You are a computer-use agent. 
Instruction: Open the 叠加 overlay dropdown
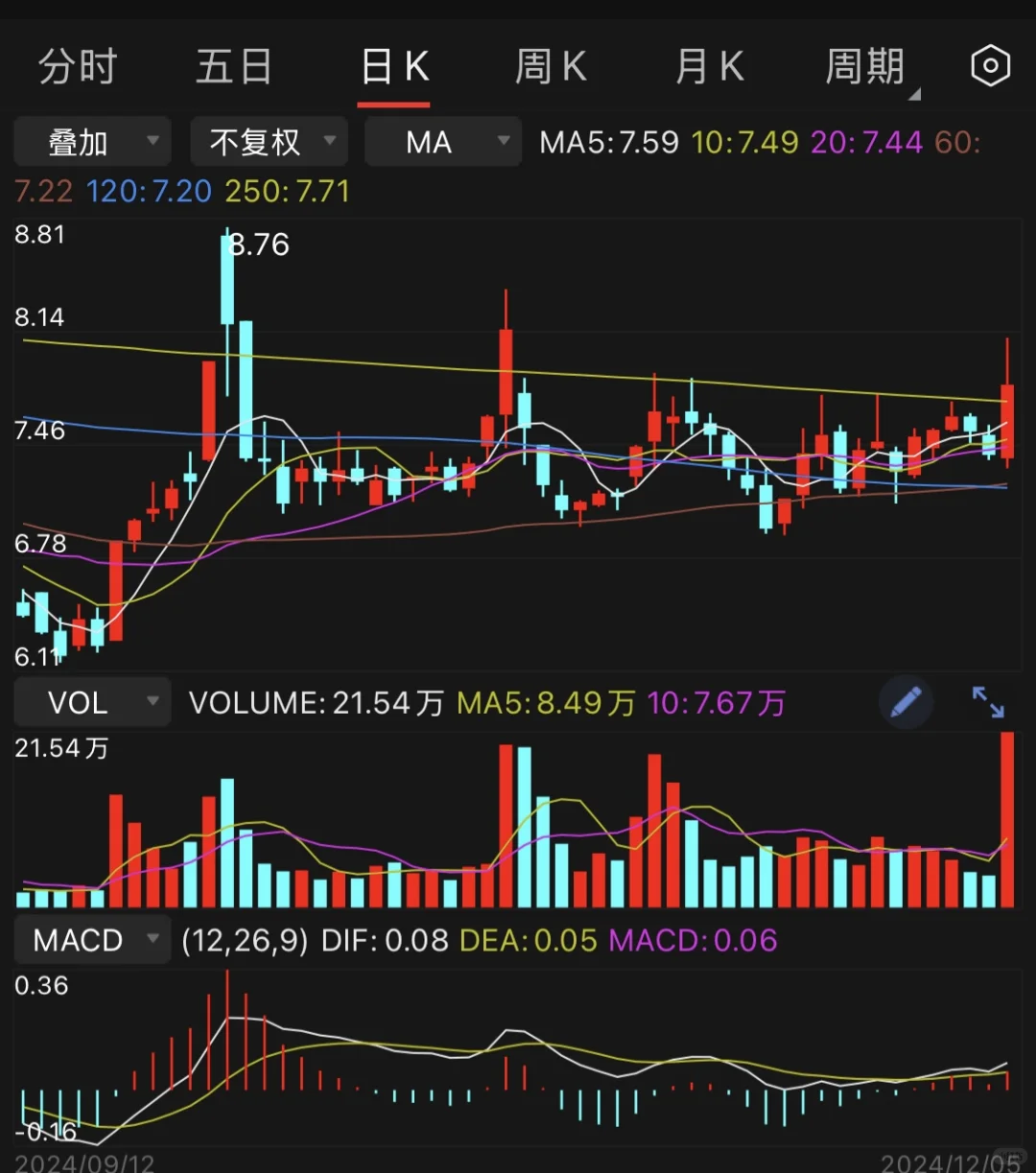point(92,143)
